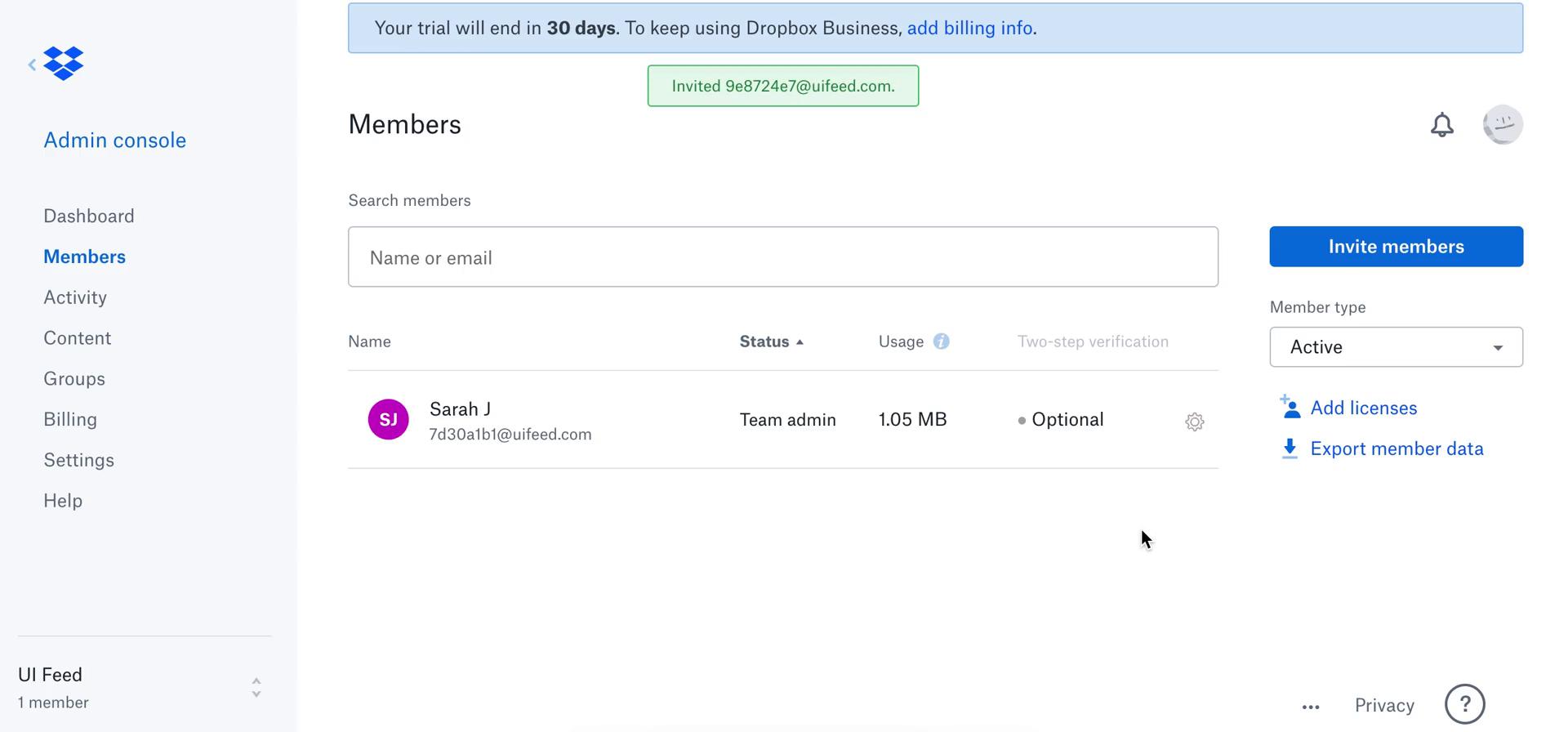Open the account avatar menu
1568x732 pixels.
click(1503, 125)
